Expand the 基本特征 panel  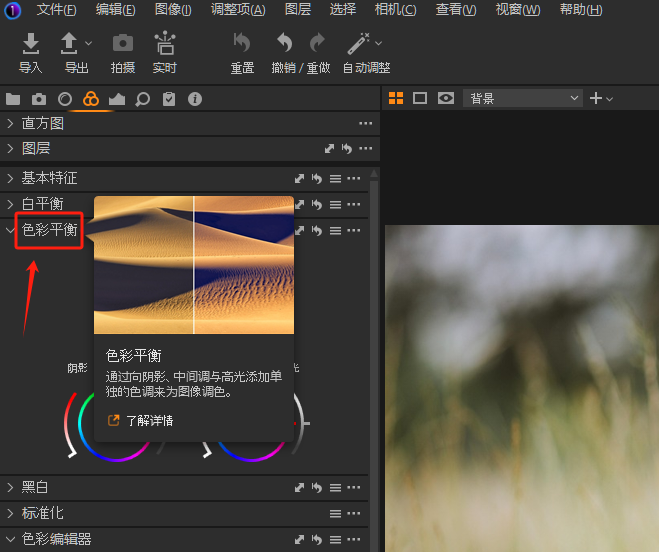(x=11, y=178)
